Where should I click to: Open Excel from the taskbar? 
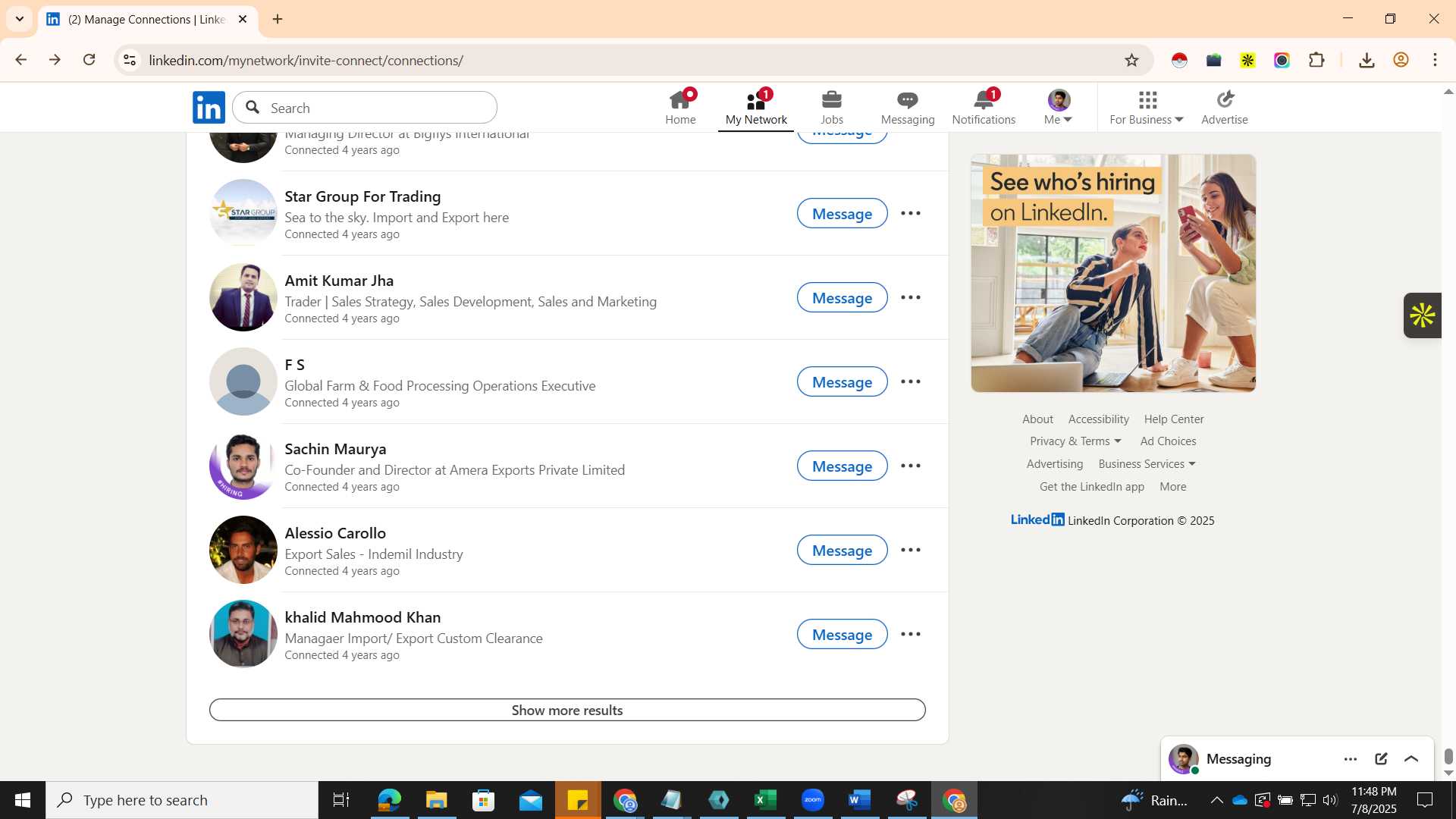766,800
